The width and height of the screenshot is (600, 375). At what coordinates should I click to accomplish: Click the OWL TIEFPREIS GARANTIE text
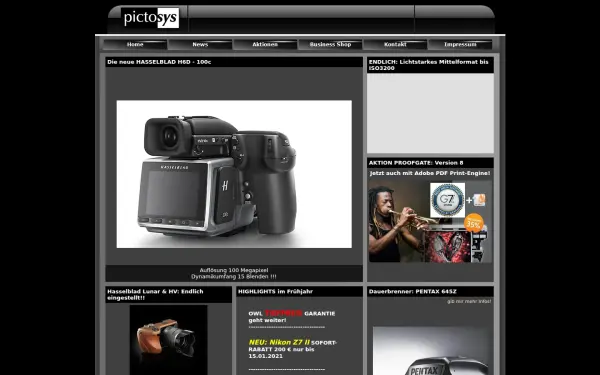tap(292, 317)
